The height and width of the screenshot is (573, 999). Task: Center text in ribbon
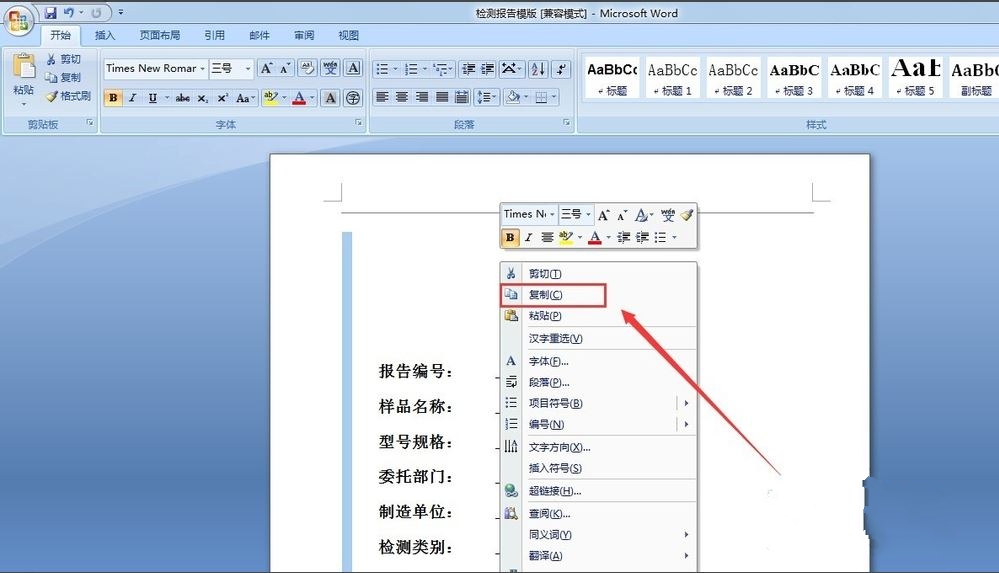coord(401,97)
